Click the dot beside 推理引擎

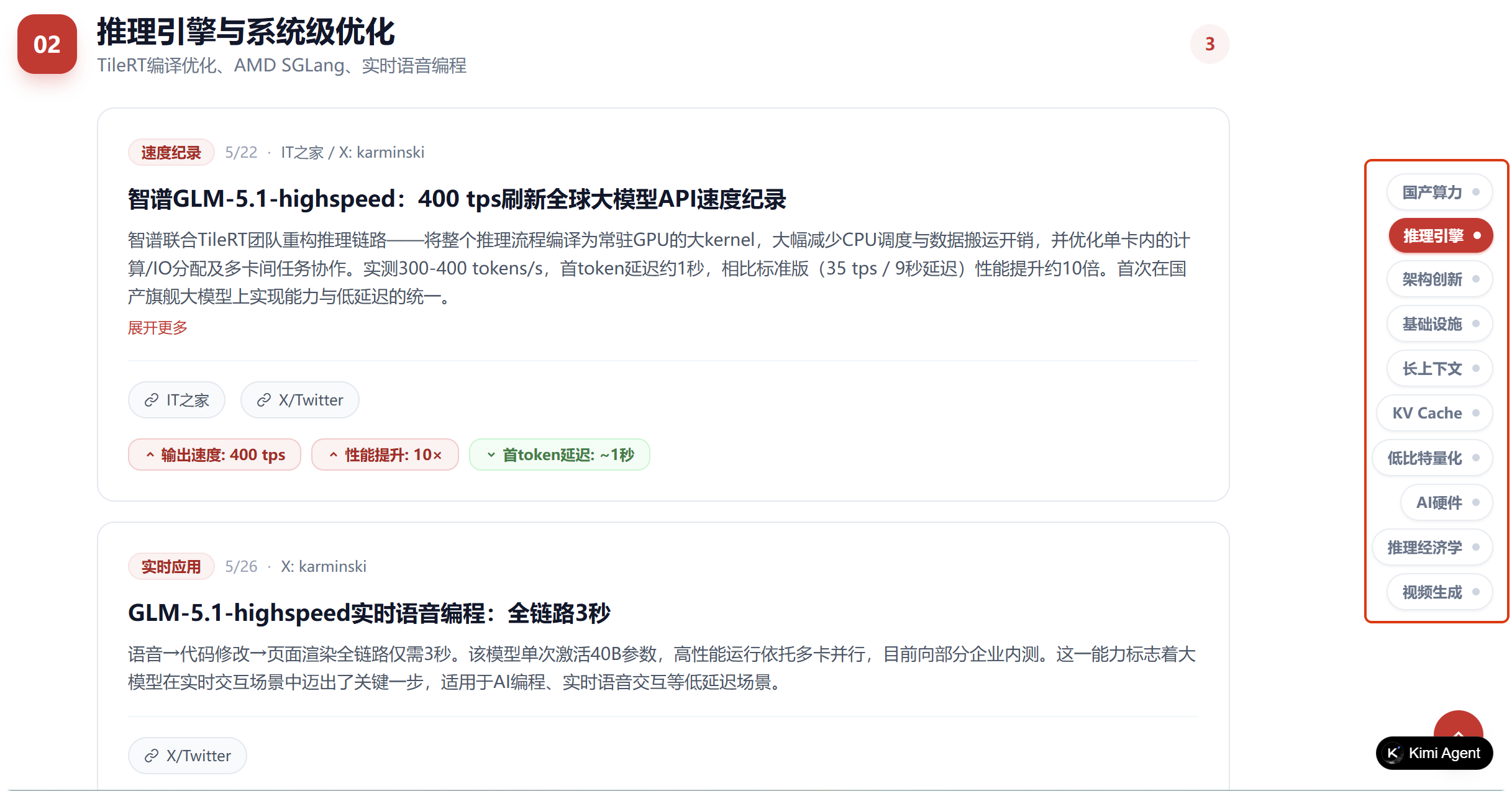click(1477, 236)
